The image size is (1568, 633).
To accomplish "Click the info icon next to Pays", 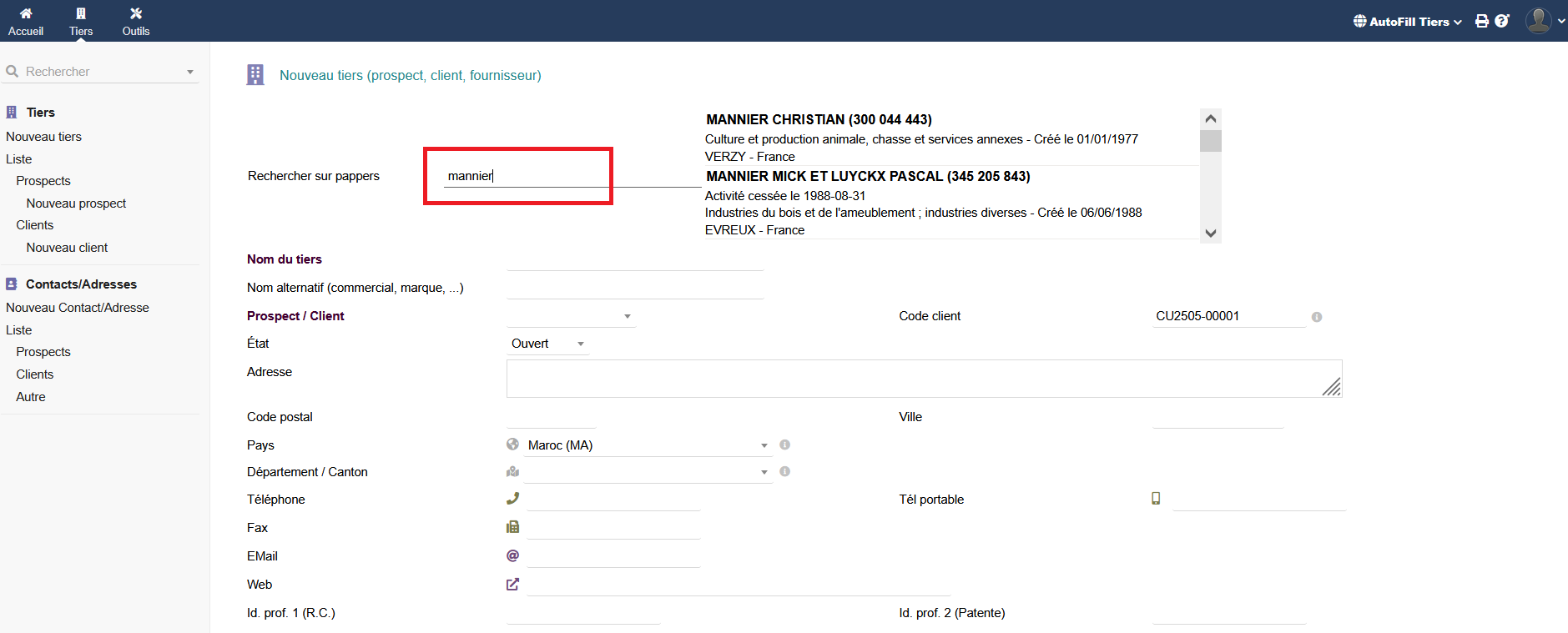I will 784,445.
